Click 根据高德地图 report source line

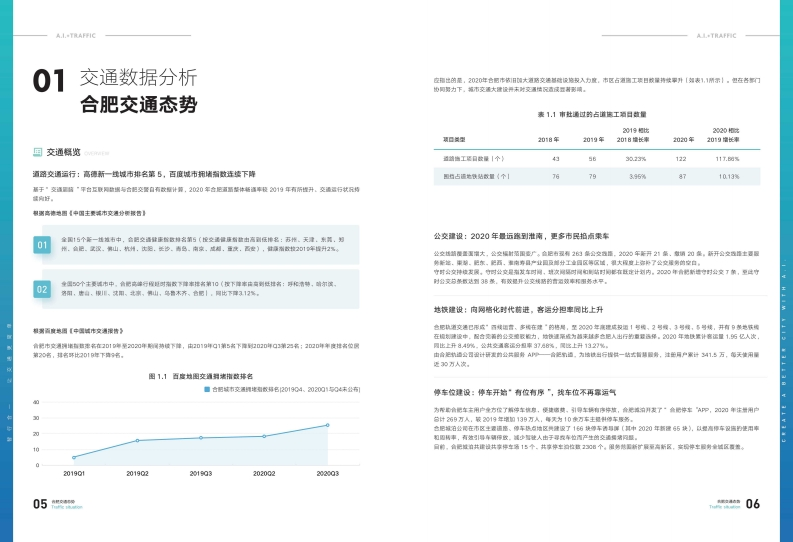tap(90, 213)
